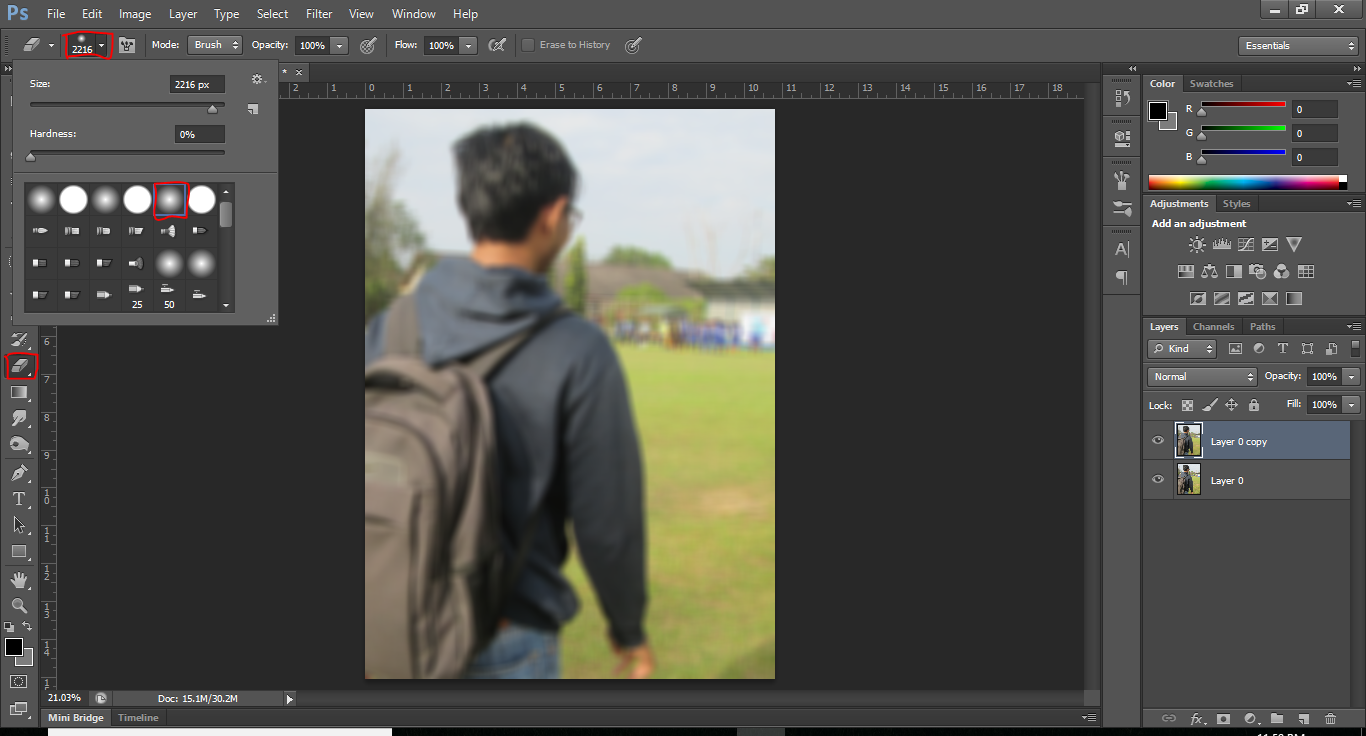Viewport: 1366px width, 736px height.
Task: Select the Eraser tool in the toolbox
Action: 20,366
